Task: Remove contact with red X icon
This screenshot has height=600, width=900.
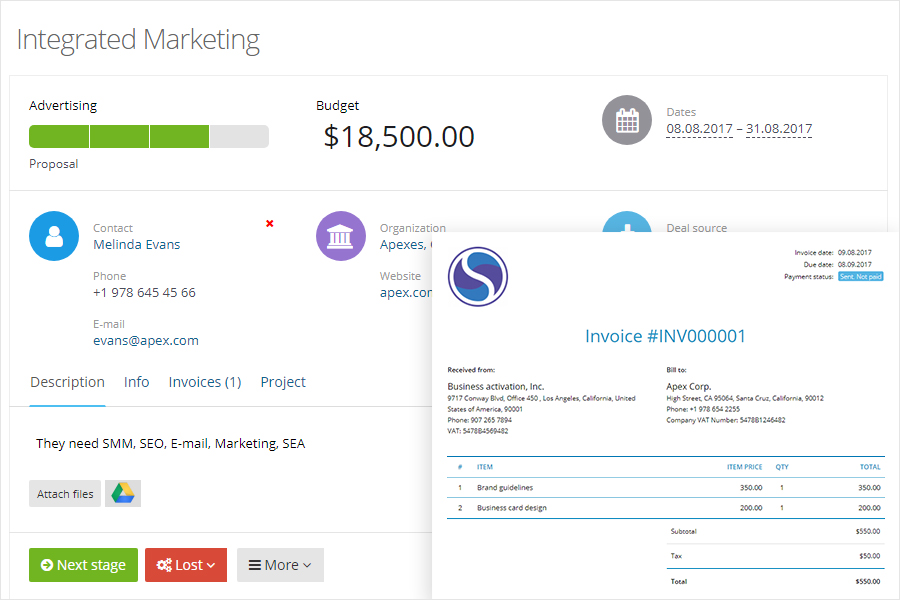Action: pos(270,223)
